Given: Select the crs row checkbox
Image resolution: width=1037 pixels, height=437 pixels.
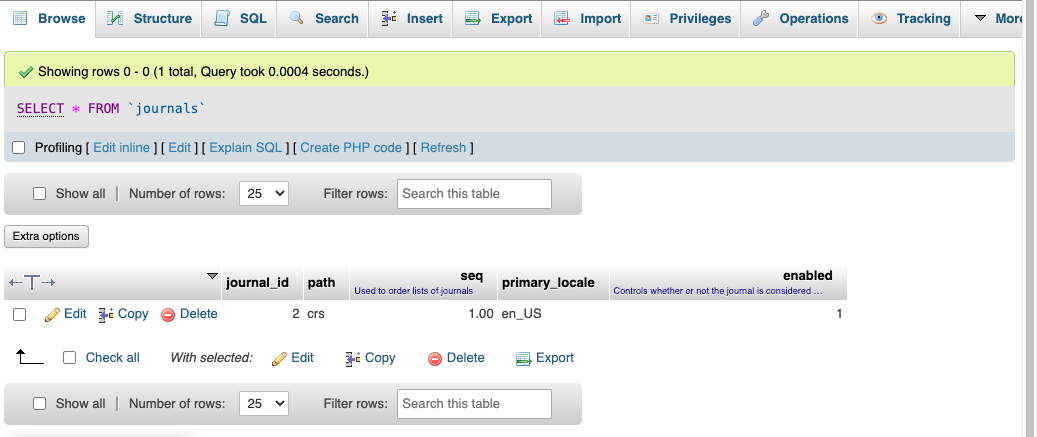Looking at the screenshot, I should [x=19, y=314].
